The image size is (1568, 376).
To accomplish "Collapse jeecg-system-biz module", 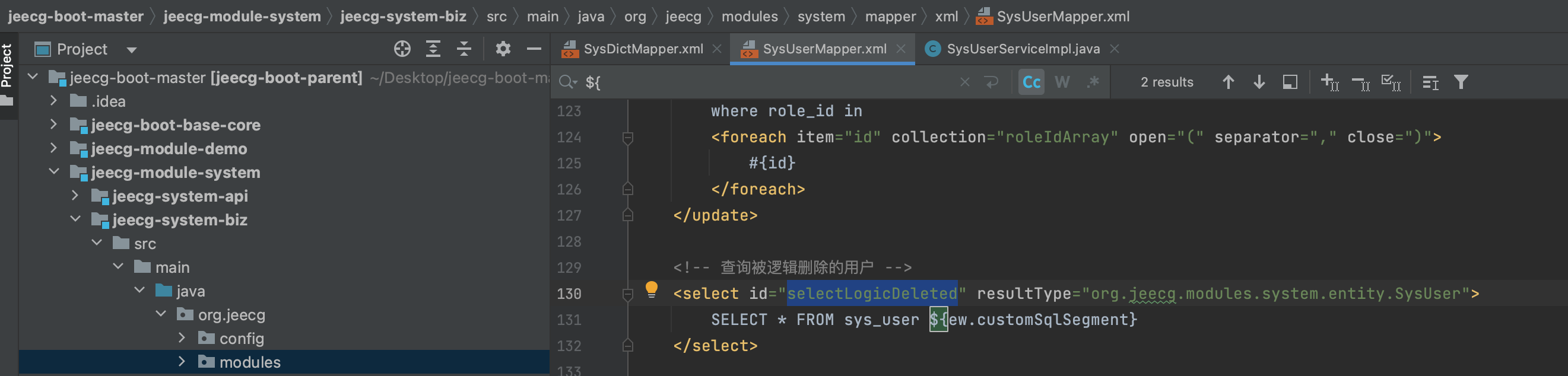I will tap(75, 219).
